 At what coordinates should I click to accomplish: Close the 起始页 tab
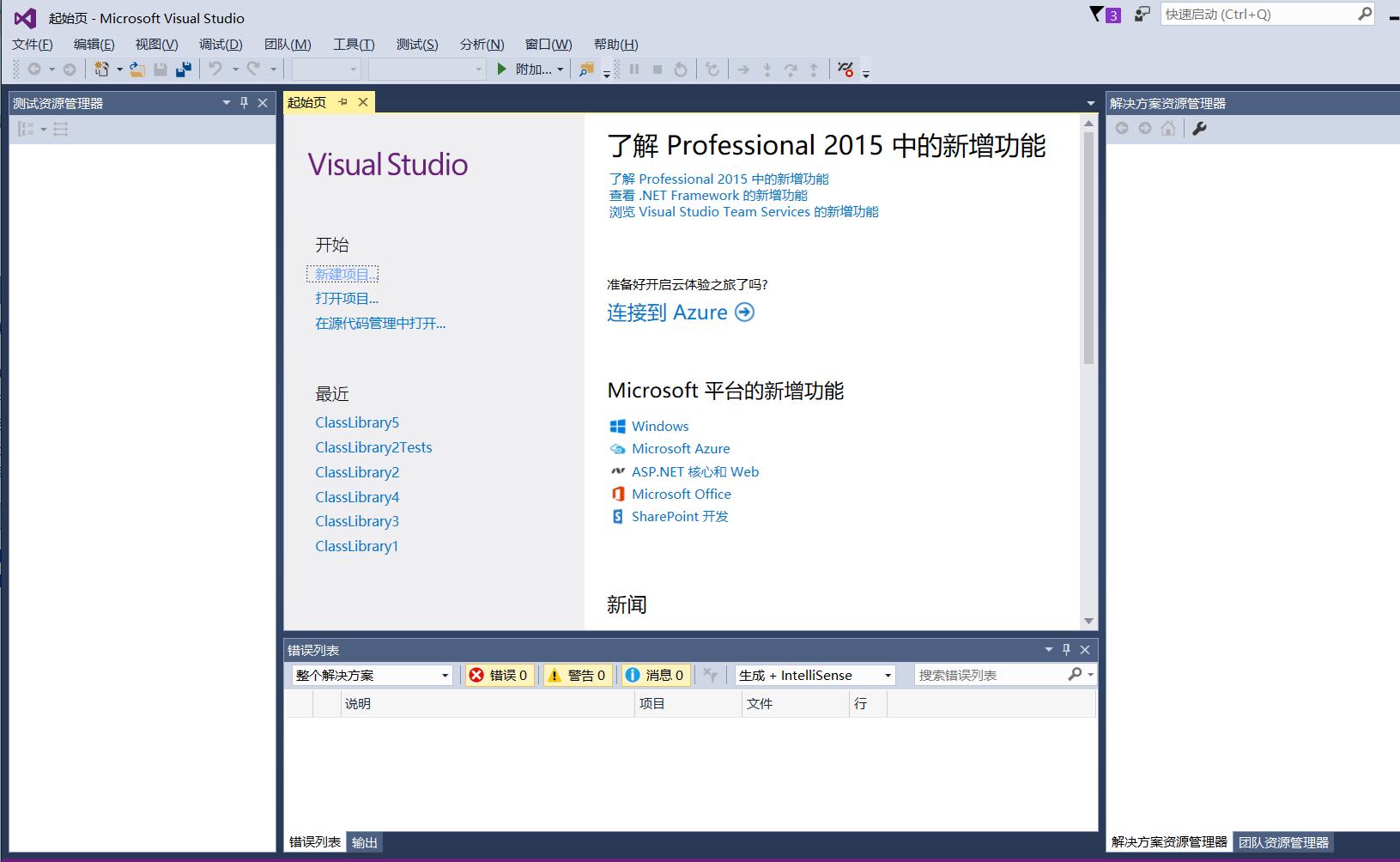coord(363,102)
